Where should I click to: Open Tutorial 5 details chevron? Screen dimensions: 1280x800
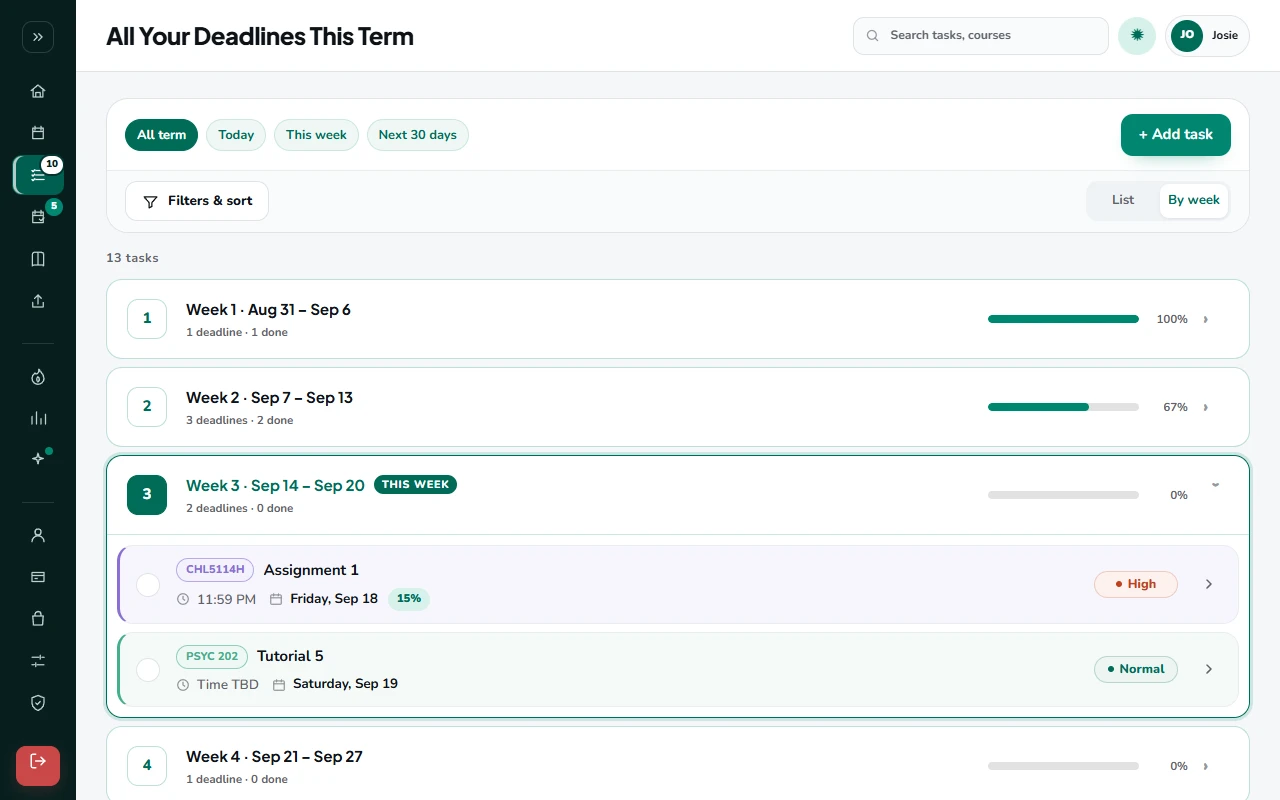tap(1209, 669)
